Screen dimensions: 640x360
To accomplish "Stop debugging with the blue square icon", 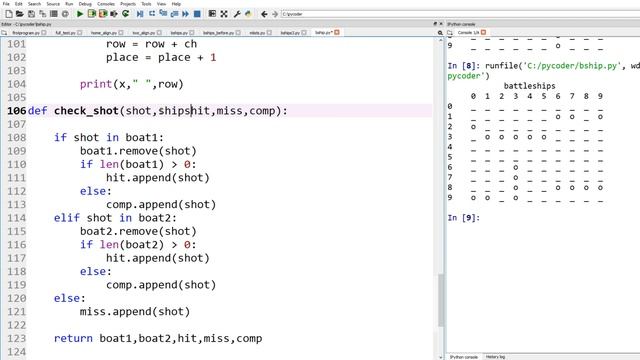I will click(197, 14).
